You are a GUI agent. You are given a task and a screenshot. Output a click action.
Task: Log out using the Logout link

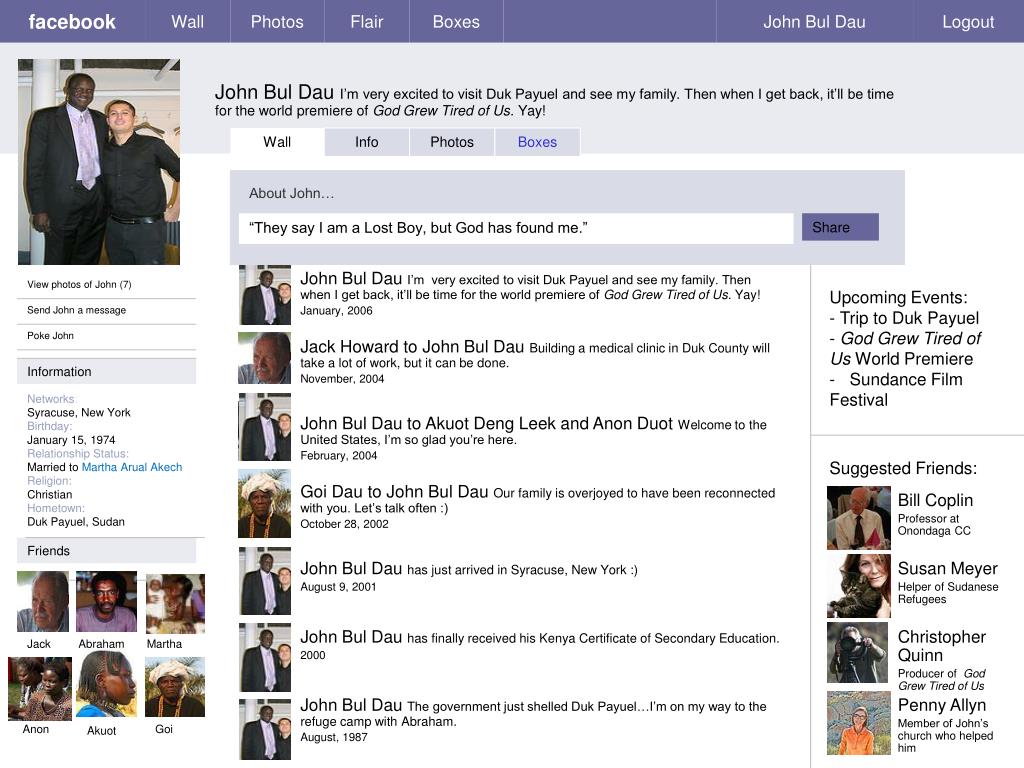968,22
